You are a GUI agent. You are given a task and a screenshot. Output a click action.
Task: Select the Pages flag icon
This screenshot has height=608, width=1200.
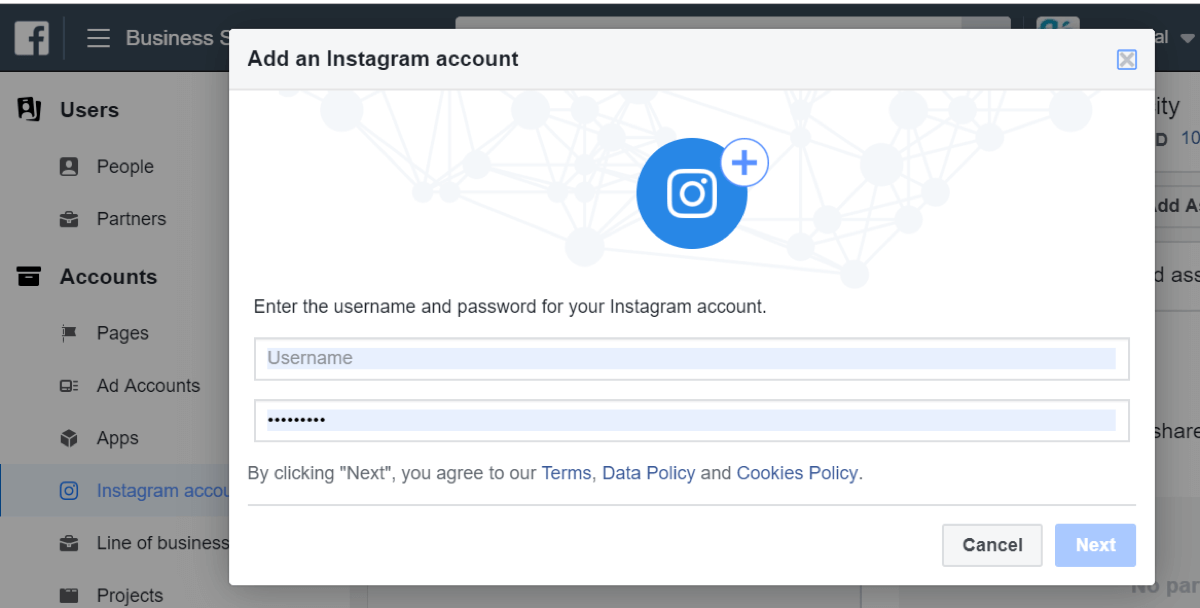[69, 334]
